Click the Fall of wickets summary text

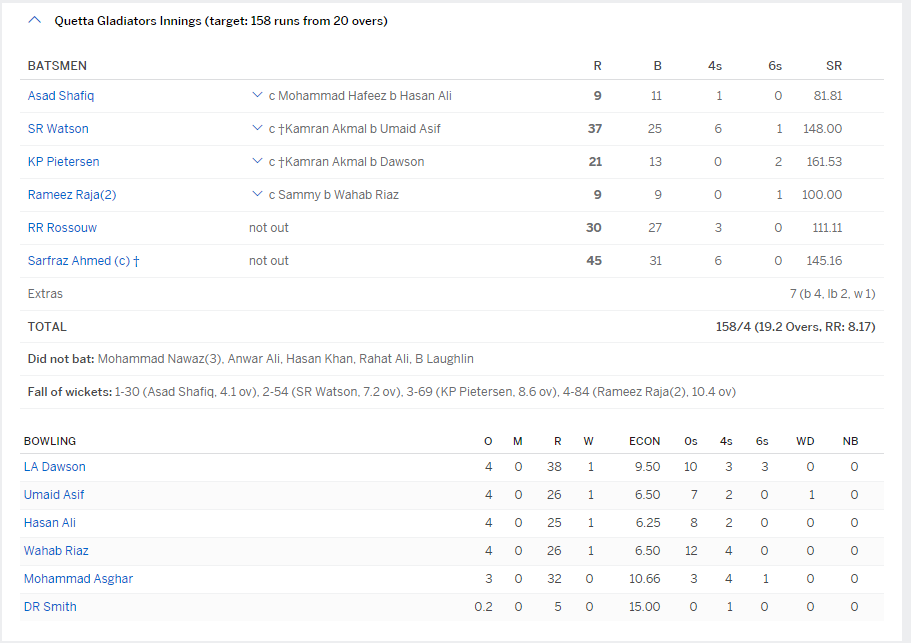click(x=381, y=392)
